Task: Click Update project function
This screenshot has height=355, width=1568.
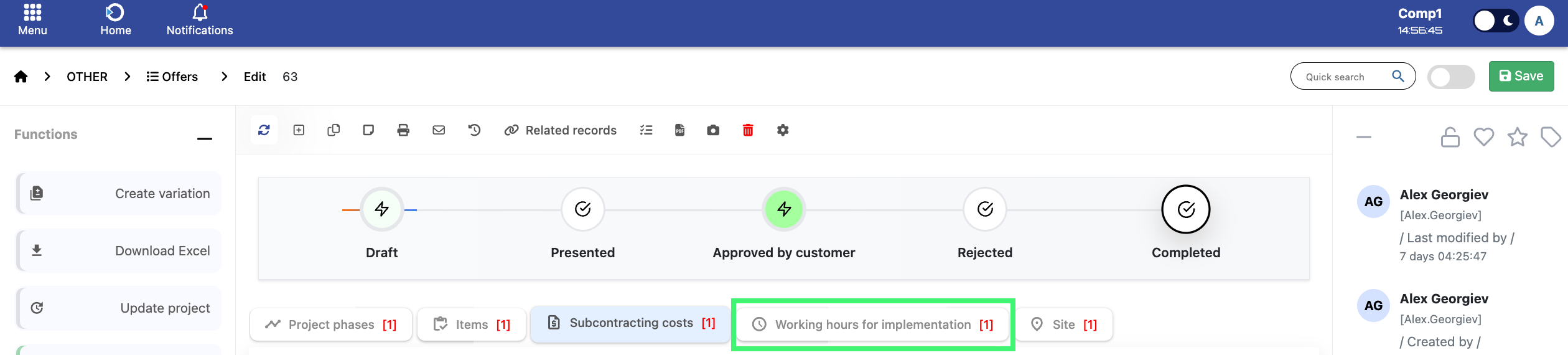Action: pyautogui.click(x=119, y=308)
